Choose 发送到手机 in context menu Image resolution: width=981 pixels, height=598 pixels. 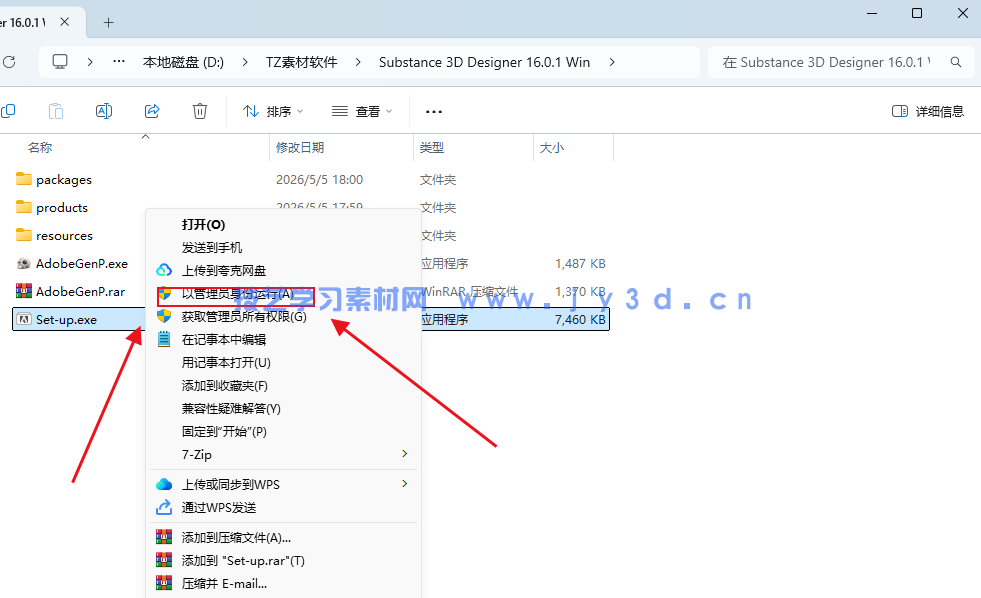pos(283,248)
